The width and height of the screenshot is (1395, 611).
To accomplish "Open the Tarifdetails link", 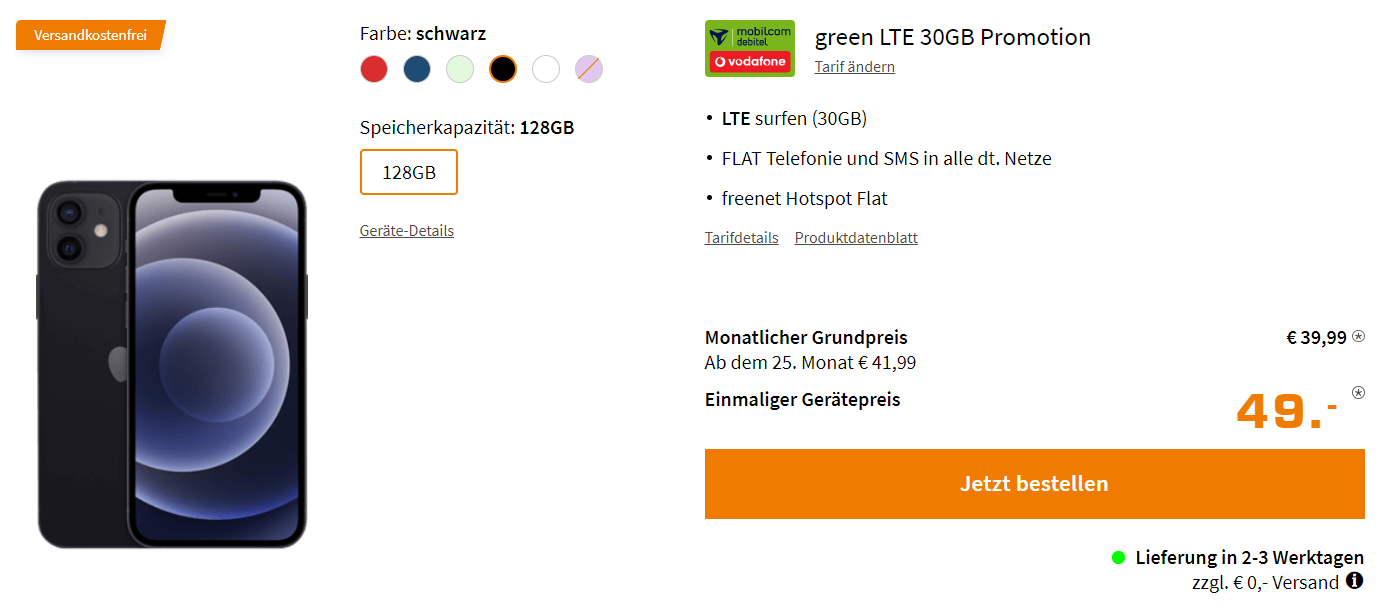I will coord(742,238).
